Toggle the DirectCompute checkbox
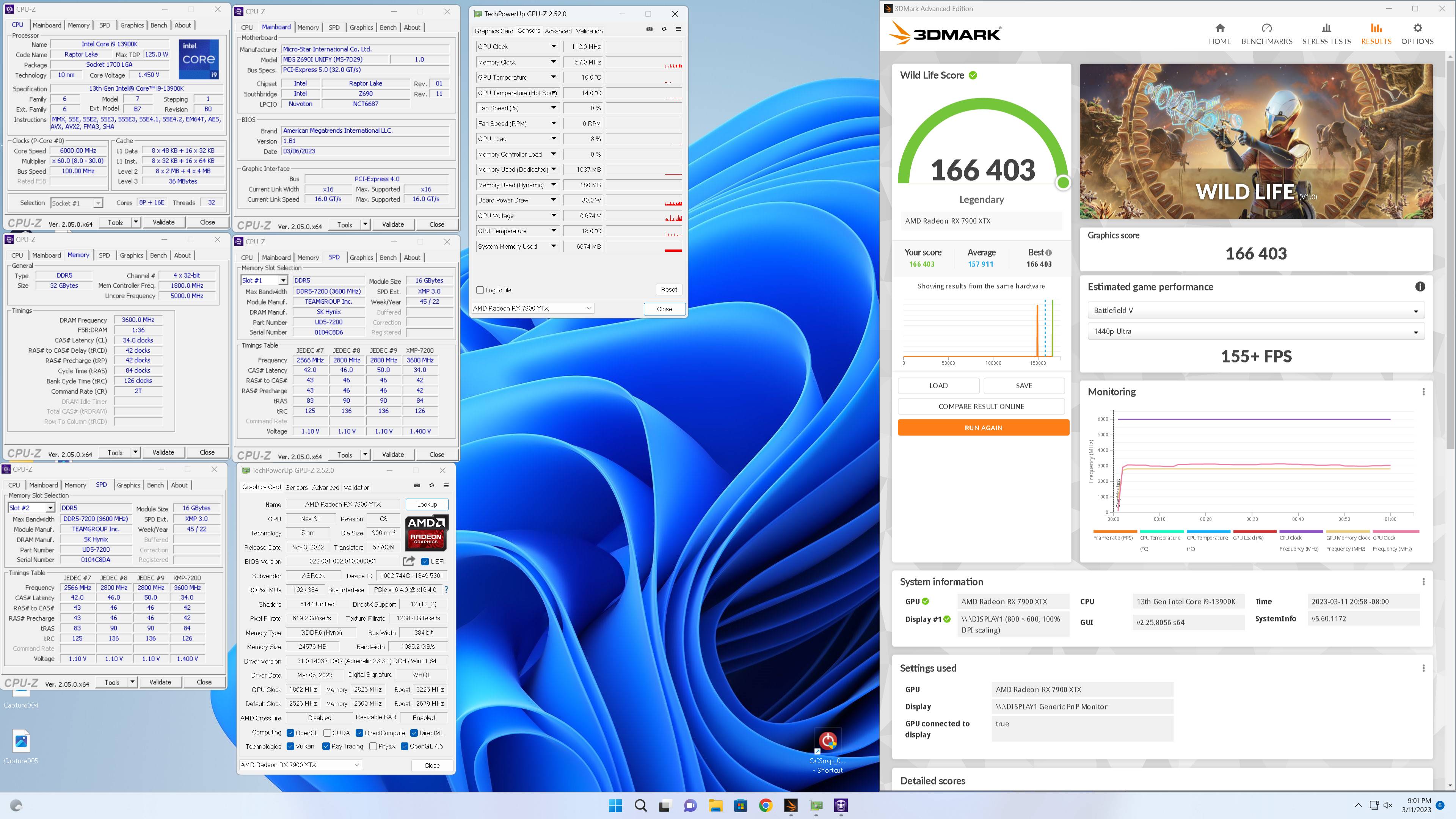Image resolution: width=1456 pixels, height=819 pixels. [359, 733]
